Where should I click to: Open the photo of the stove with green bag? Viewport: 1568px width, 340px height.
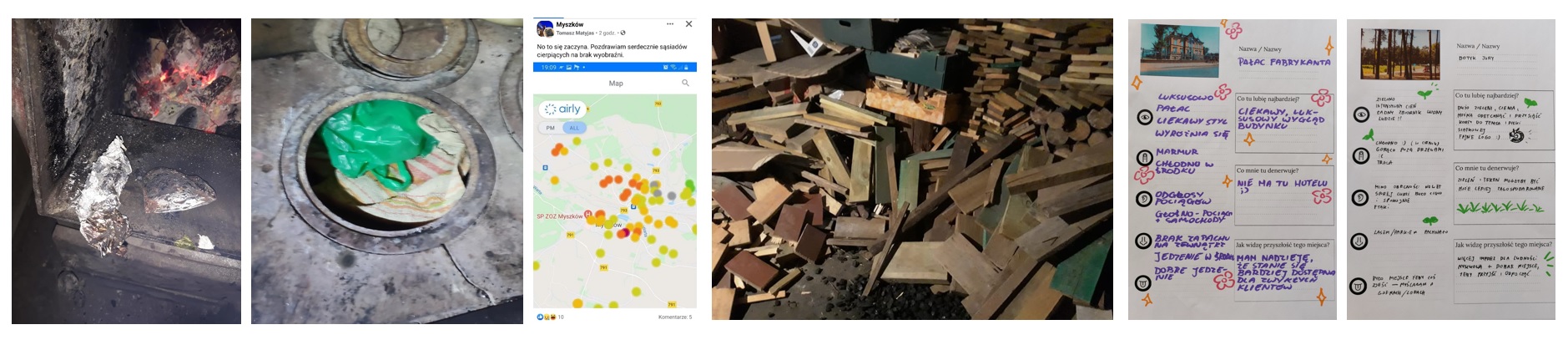pos(387,171)
